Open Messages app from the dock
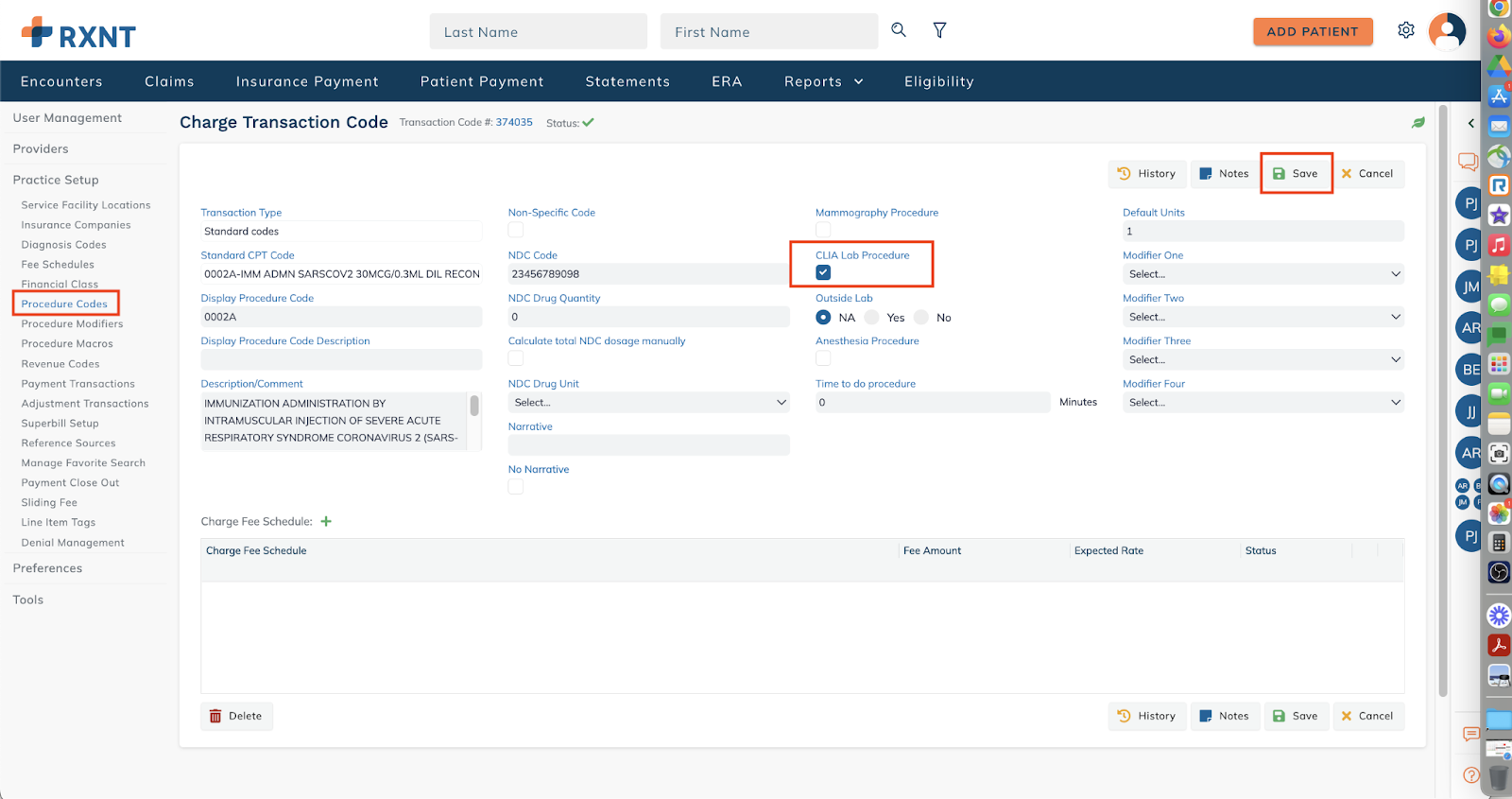Image resolution: width=1512 pixels, height=799 pixels. [1499, 304]
